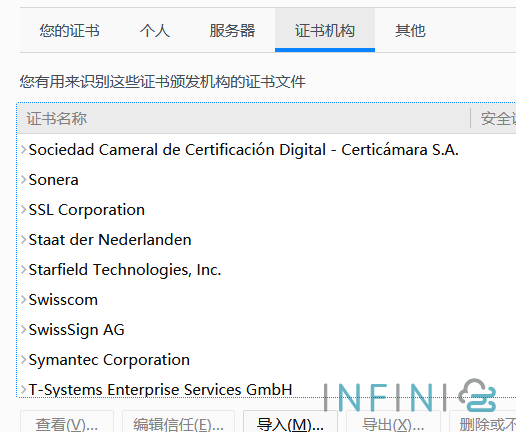Screen dimensions: 516x432
Task: Select the Starfield Technologies, Inc. row text
Action: 125,270
